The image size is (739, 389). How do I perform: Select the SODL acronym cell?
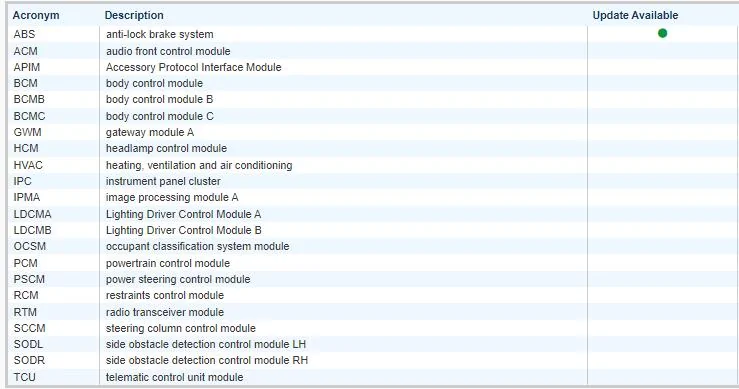pyautogui.click(x=28, y=344)
